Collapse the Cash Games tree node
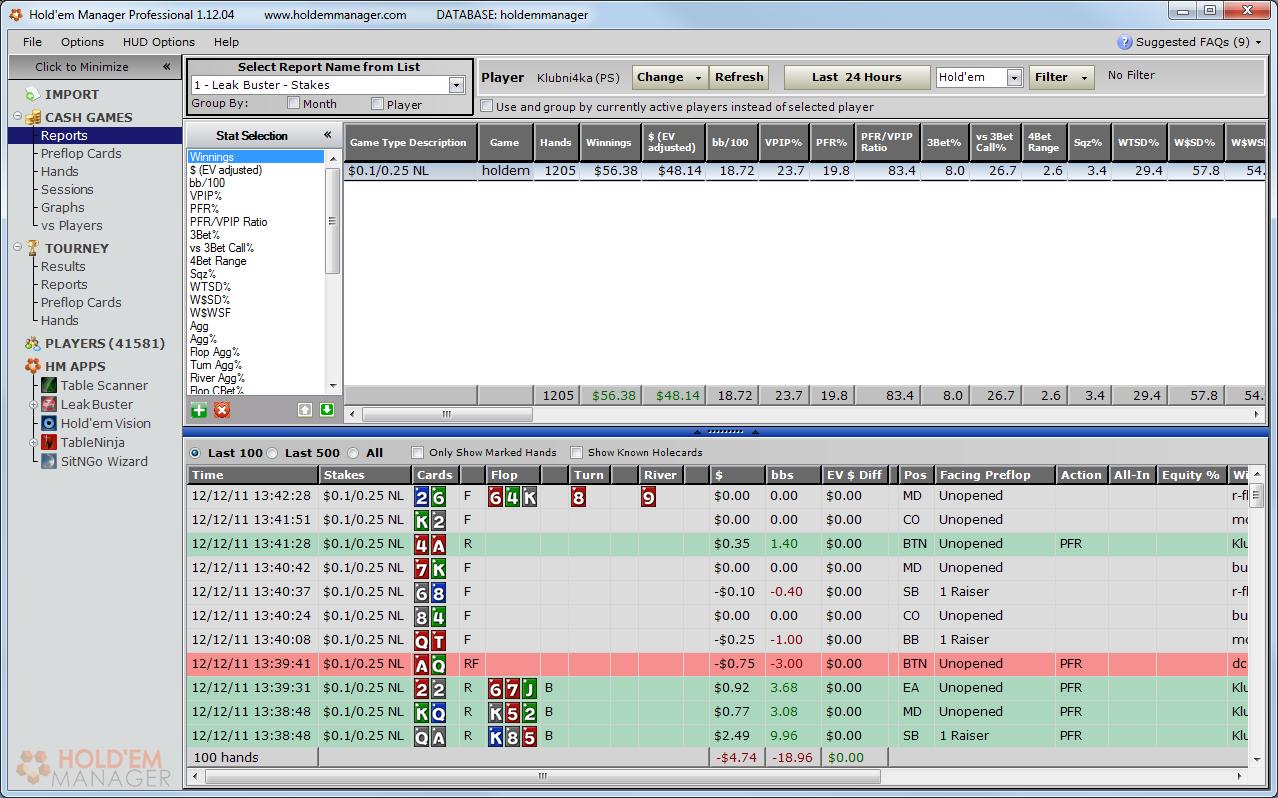This screenshot has height=798, width=1278. click(x=18, y=117)
